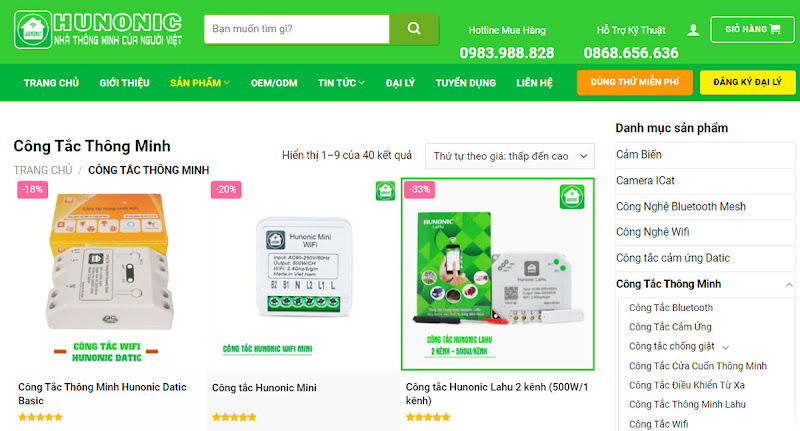This screenshot has width=800, height=431.
Task: Click star rating under Datic Basic product
Action: pos(40,417)
